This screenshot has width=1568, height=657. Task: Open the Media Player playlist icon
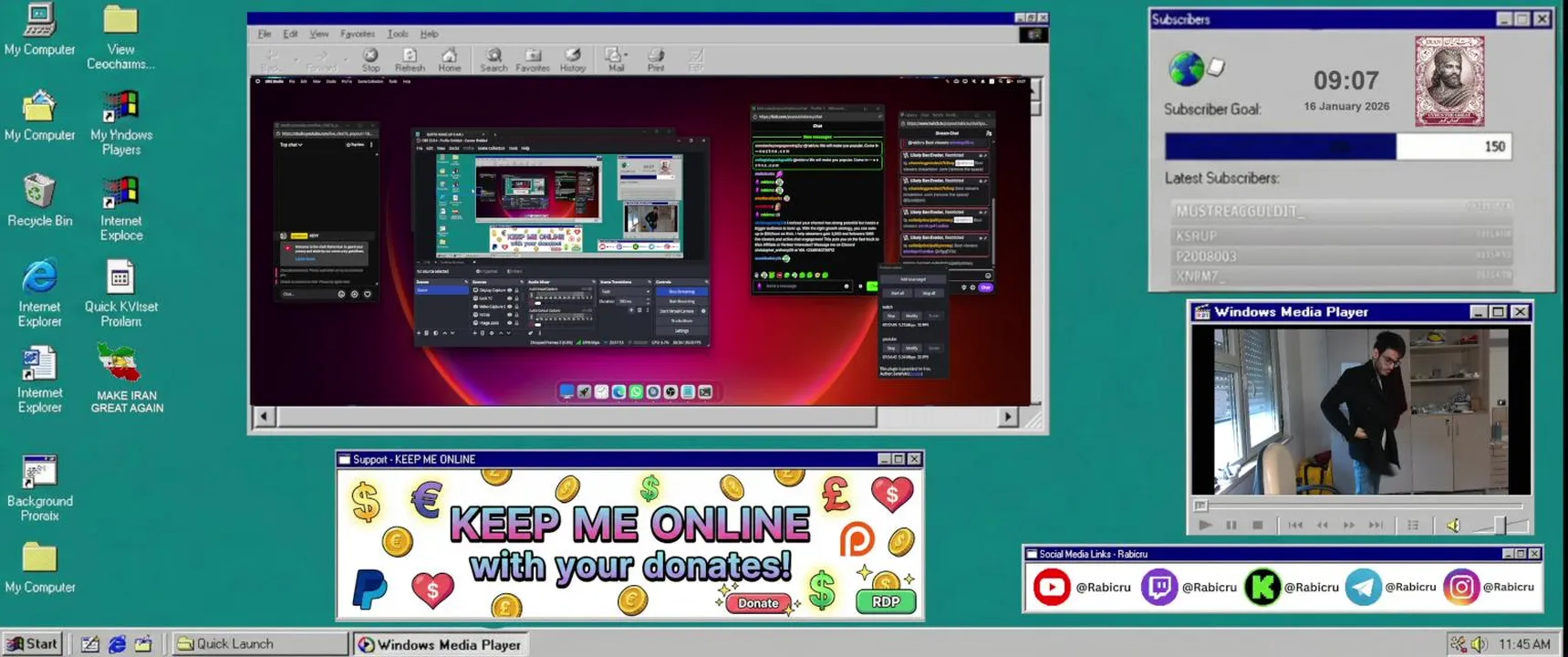click(x=1413, y=525)
